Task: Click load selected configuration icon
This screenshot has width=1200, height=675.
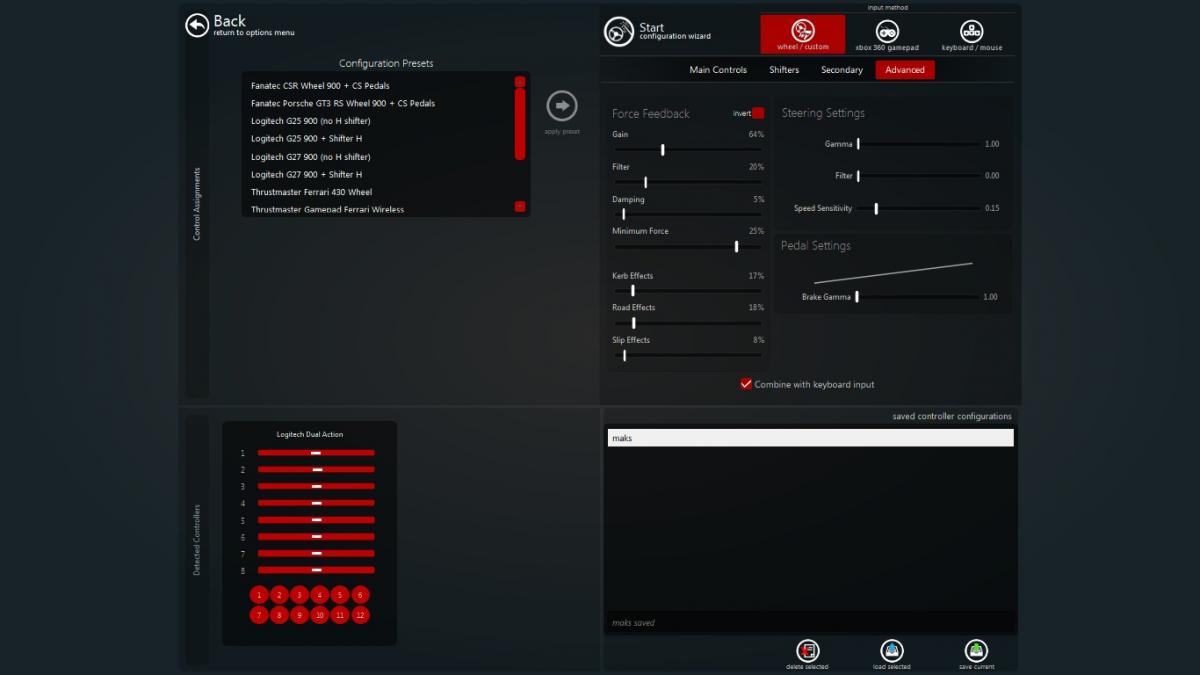Action: [892, 651]
